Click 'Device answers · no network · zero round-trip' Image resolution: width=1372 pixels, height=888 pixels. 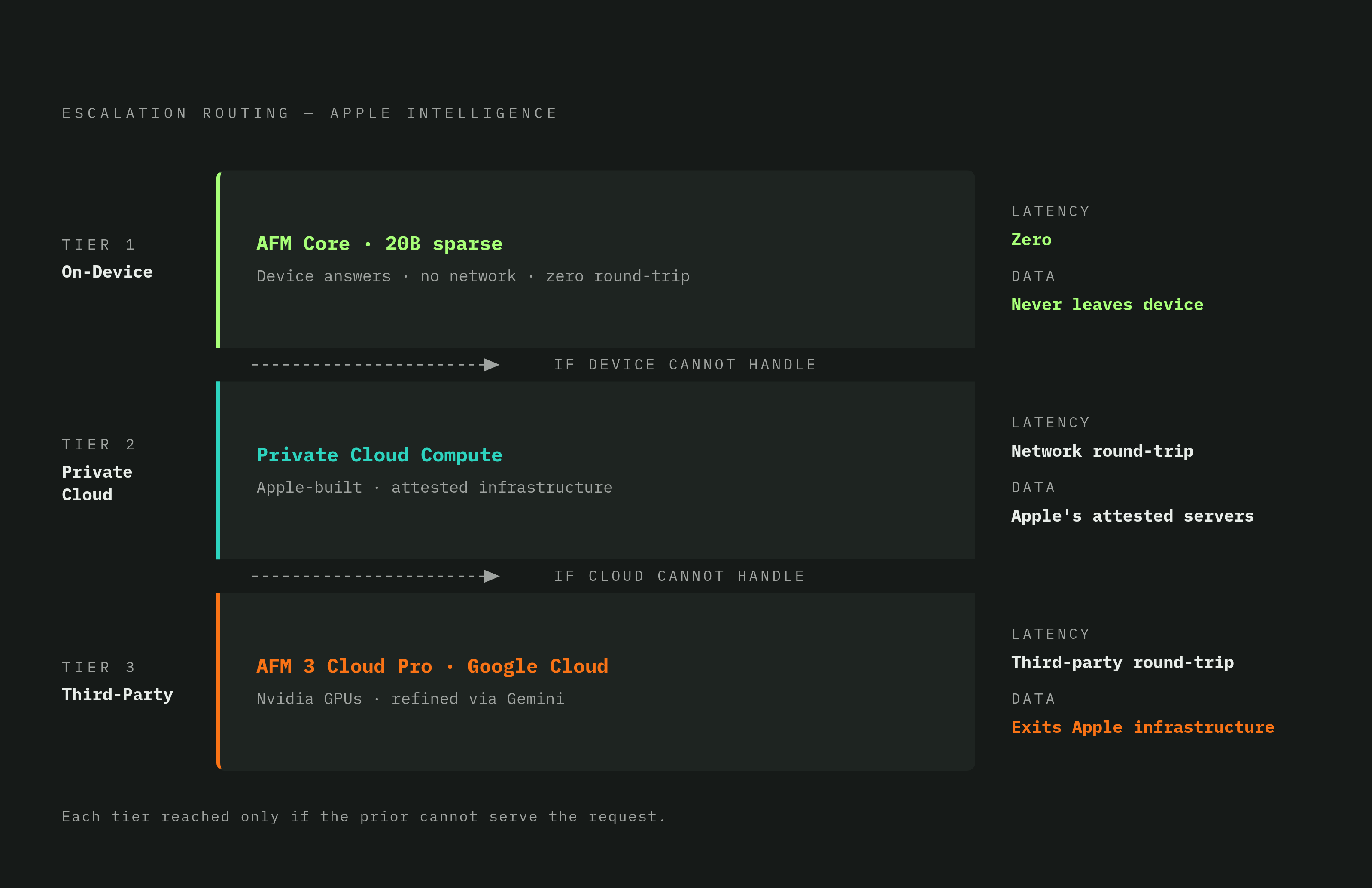(473, 276)
